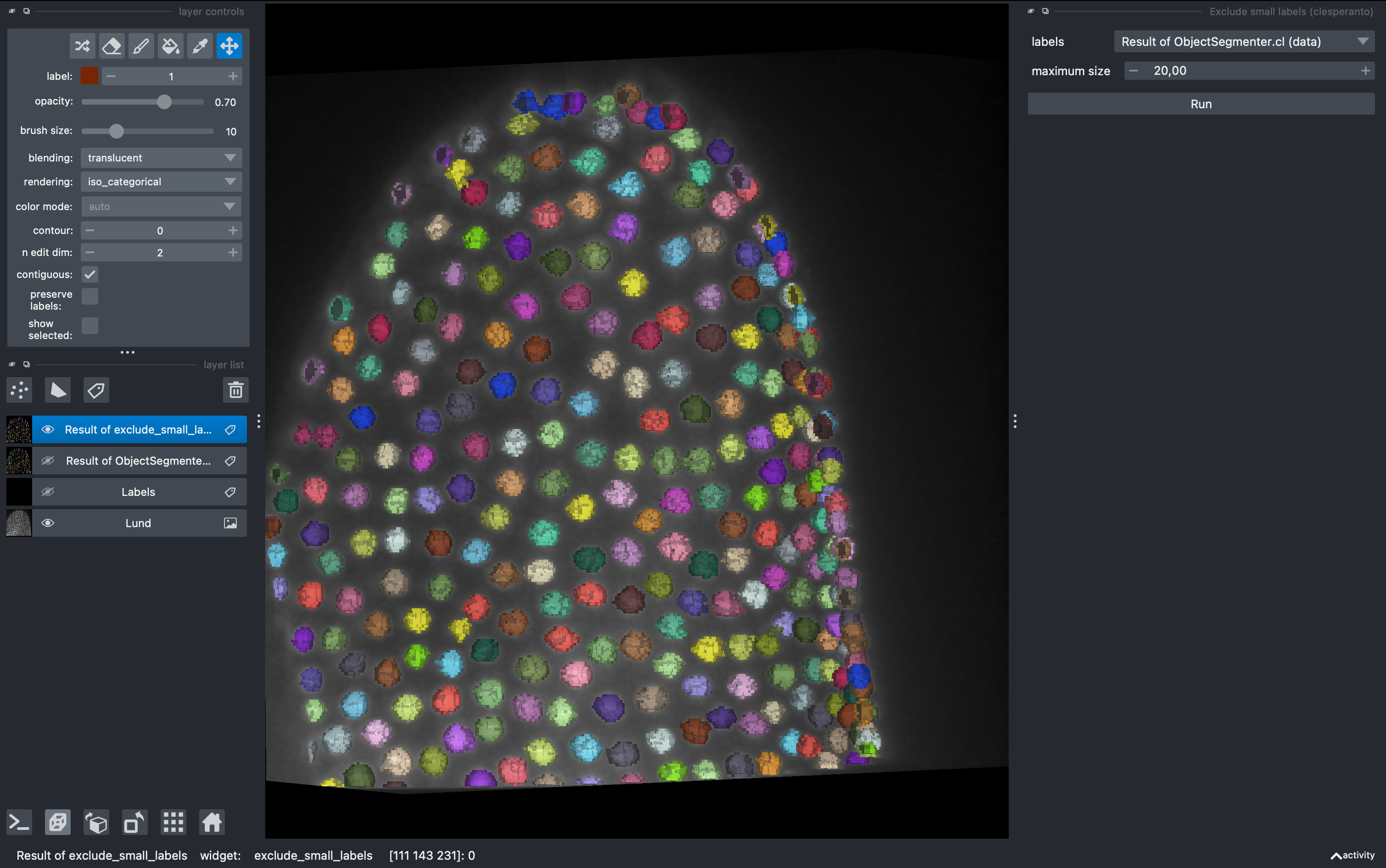Run the exclude small labels widget
1386x868 pixels.
[x=1201, y=104]
